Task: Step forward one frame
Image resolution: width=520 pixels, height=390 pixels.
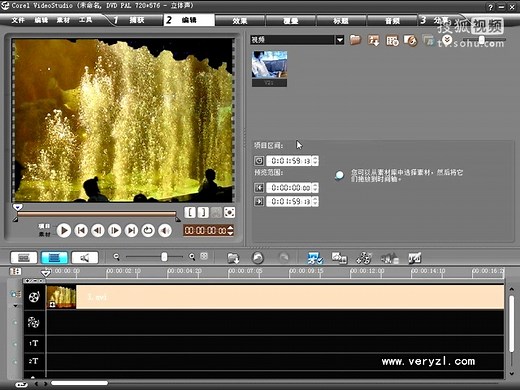Action: [115, 230]
